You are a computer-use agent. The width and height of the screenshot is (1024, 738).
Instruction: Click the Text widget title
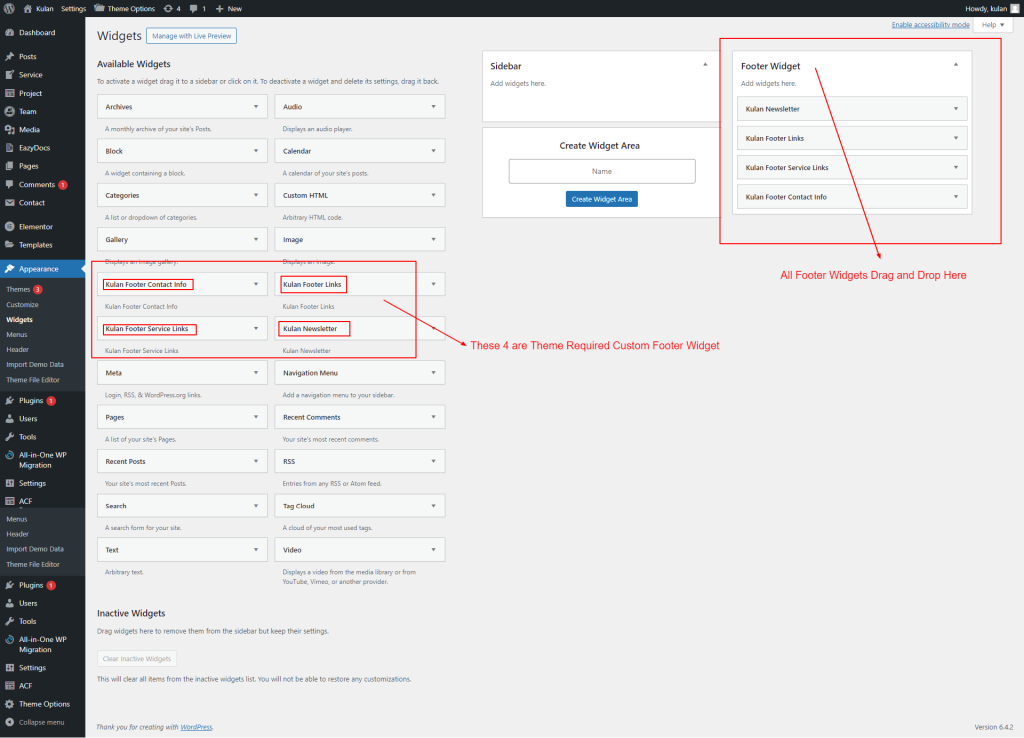[x=112, y=550]
